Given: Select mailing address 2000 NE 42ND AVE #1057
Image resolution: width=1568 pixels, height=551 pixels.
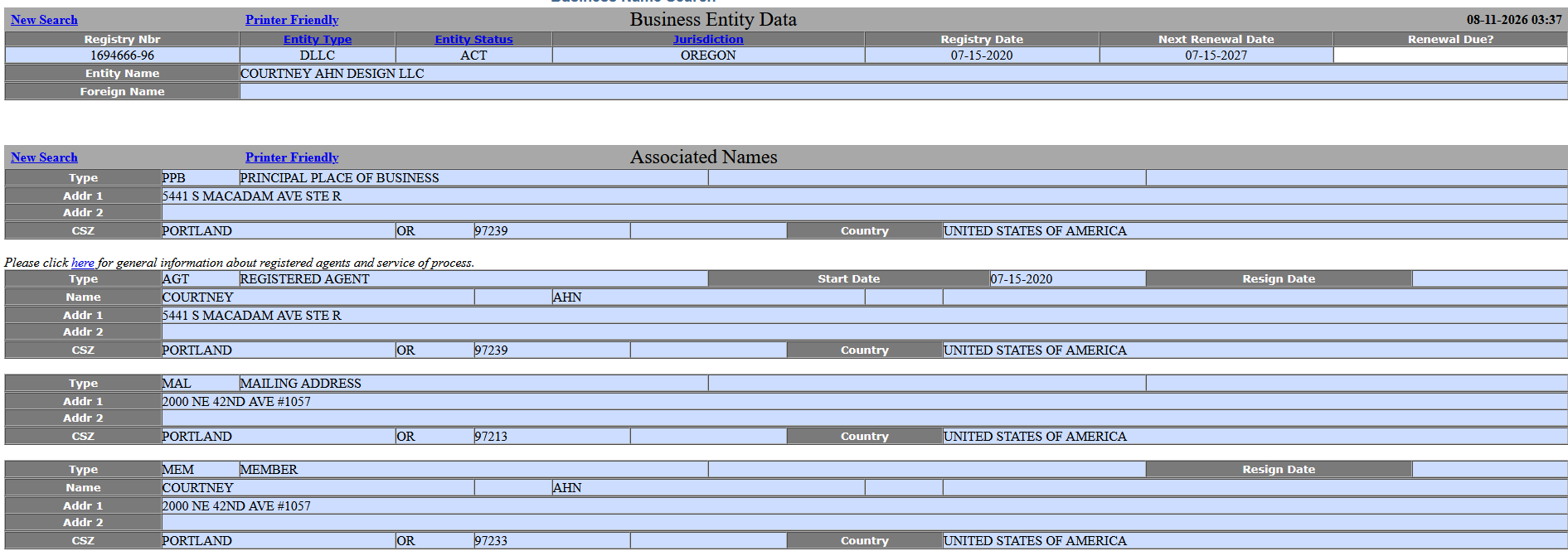Looking at the screenshot, I should [x=236, y=402].
